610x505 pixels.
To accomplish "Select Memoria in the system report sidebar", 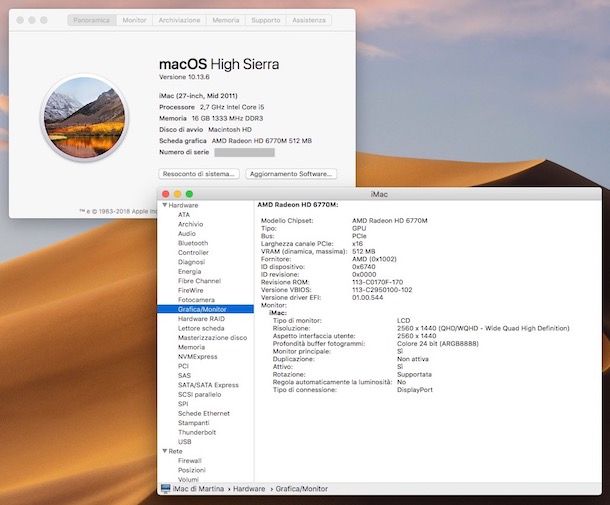I will pos(191,347).
